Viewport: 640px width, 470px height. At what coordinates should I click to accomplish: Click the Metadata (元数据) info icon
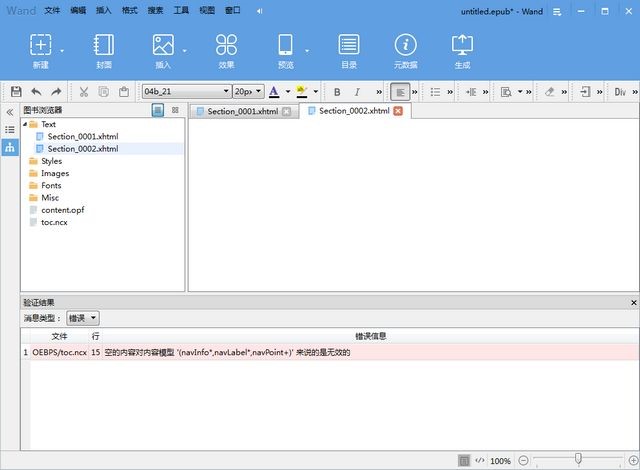pyautogui.click(x=405, y=45)
